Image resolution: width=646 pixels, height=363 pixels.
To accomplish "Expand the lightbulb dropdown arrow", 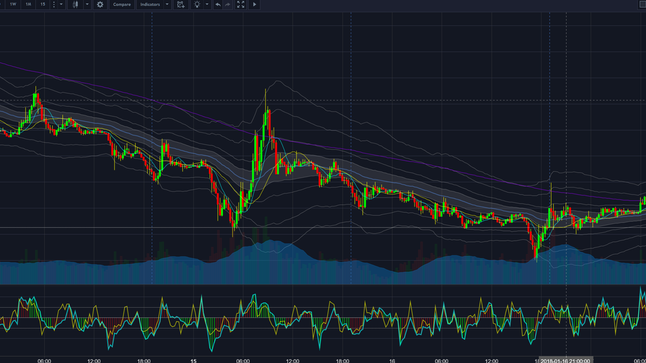I will tap(207, 4).
